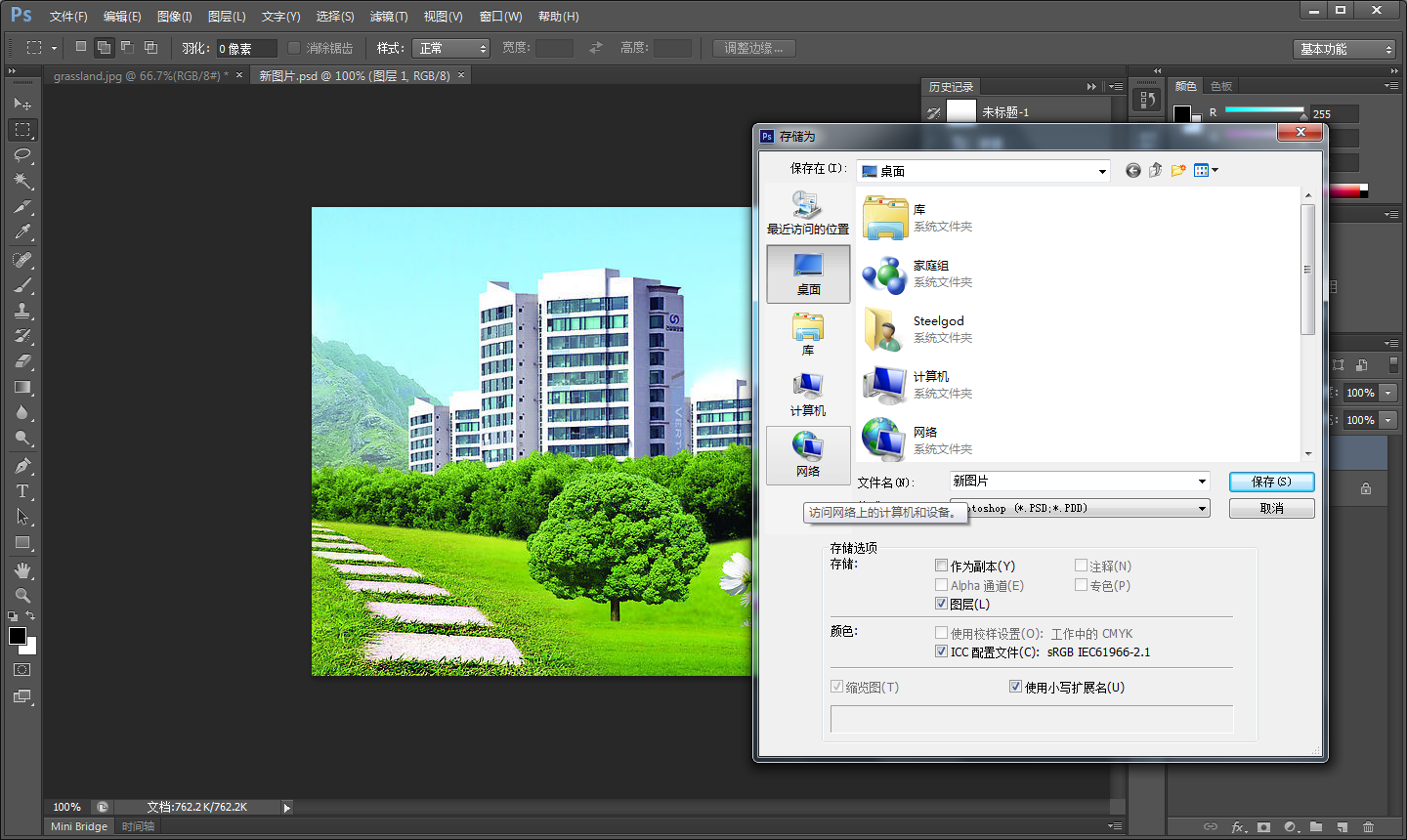This screenshot has width=1407, height=840.
Task: Open the 图像(I) menu
Action: [x=175, y=17]
